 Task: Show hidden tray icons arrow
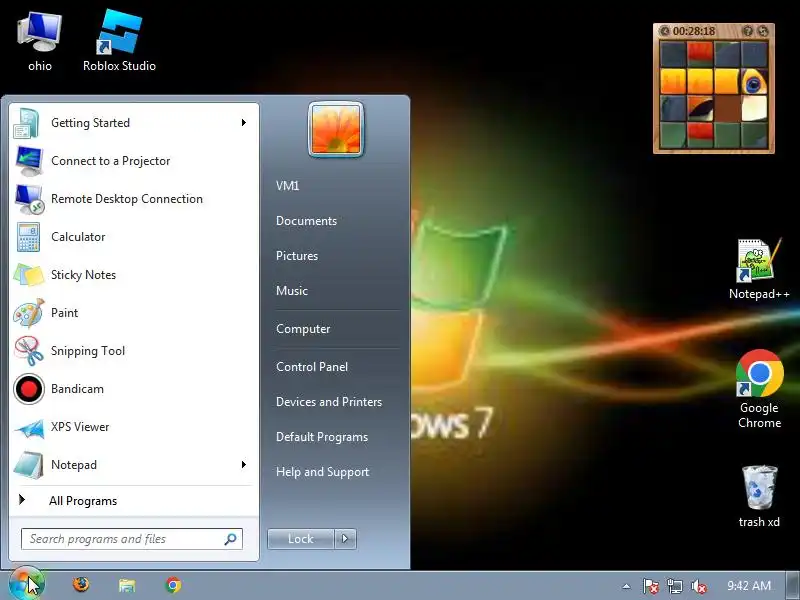626,586
